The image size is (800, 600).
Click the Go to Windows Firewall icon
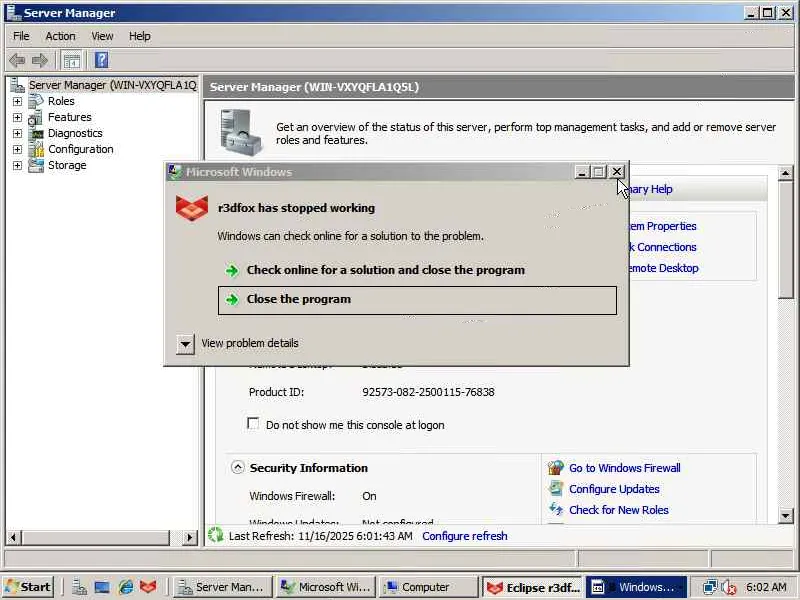point(556,467)
